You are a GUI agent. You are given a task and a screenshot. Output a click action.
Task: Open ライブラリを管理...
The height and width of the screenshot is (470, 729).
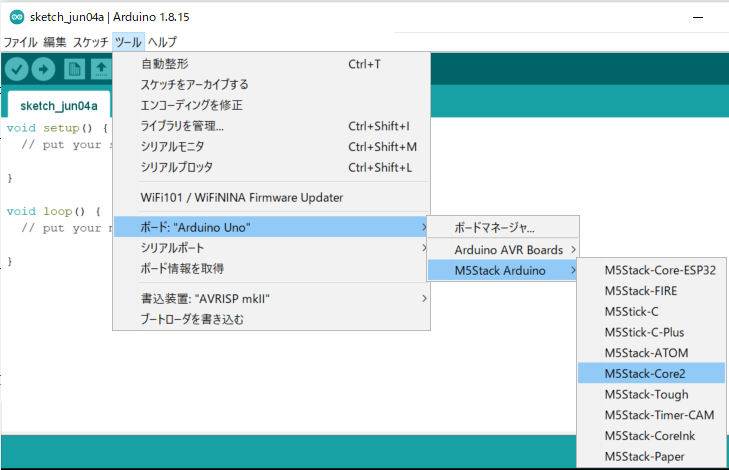(x=272, y=126)
